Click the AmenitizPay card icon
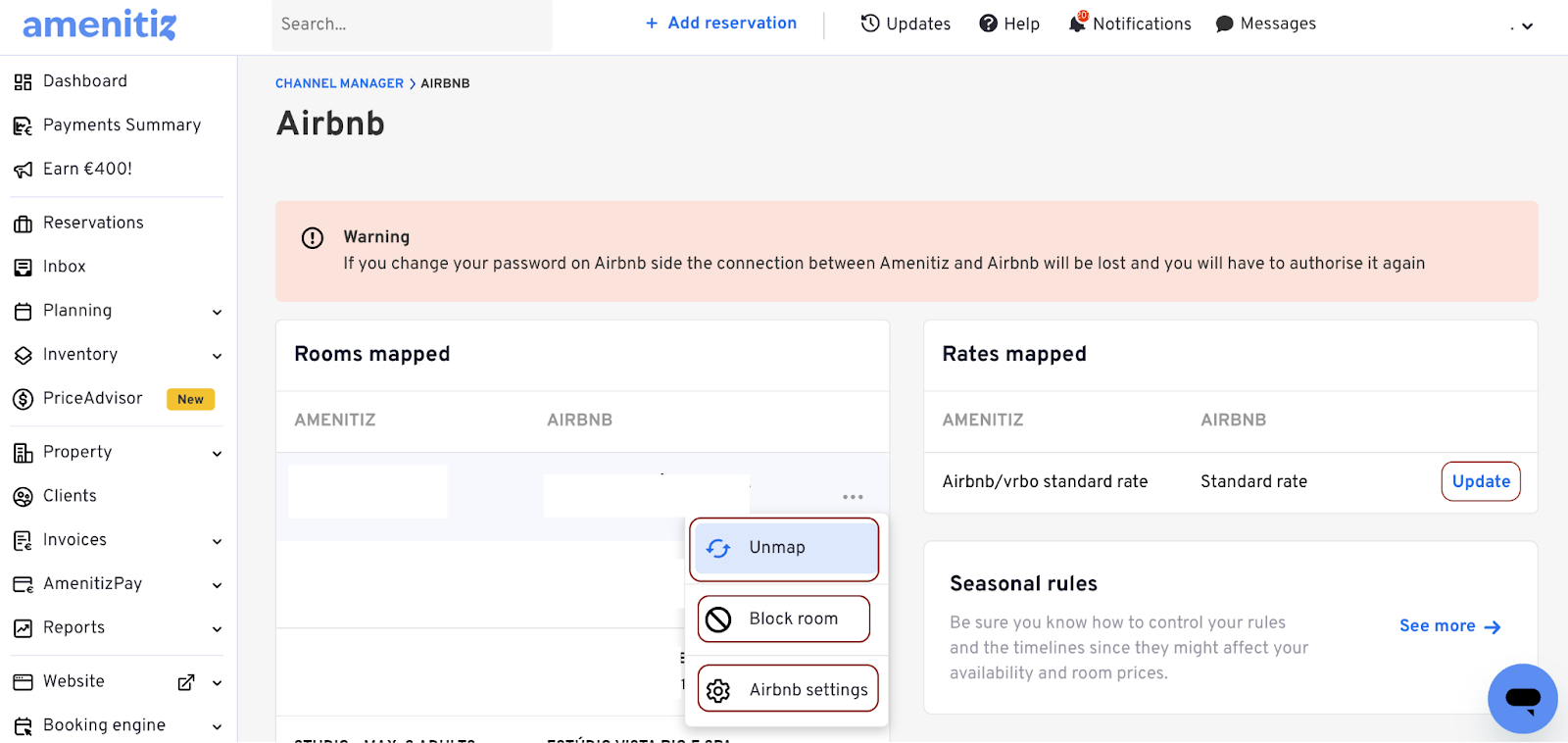 [23, 585]
